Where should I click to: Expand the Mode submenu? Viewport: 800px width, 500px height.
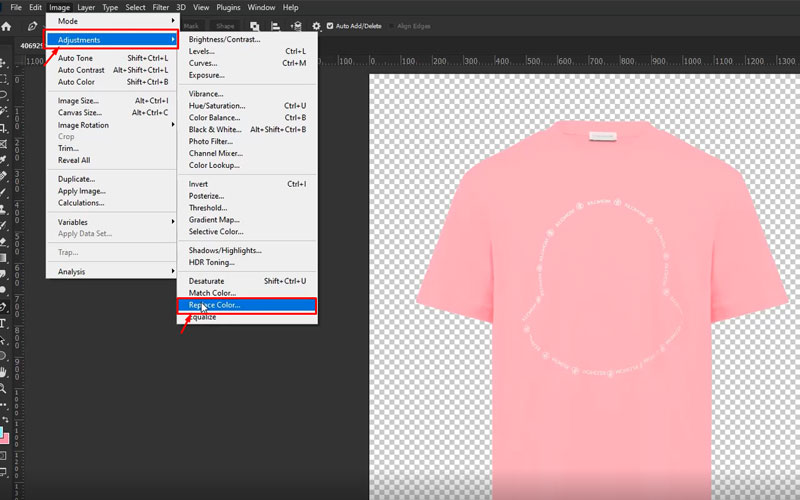(x=111, y=21)
